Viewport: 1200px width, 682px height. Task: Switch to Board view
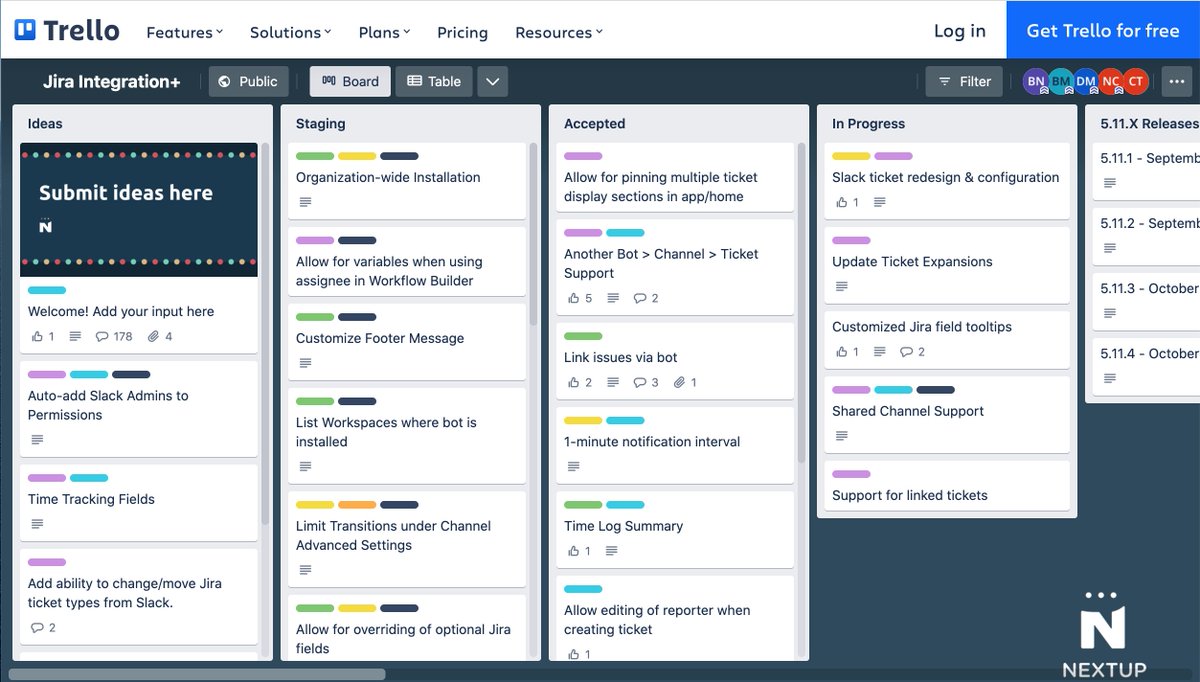point(350,81)
